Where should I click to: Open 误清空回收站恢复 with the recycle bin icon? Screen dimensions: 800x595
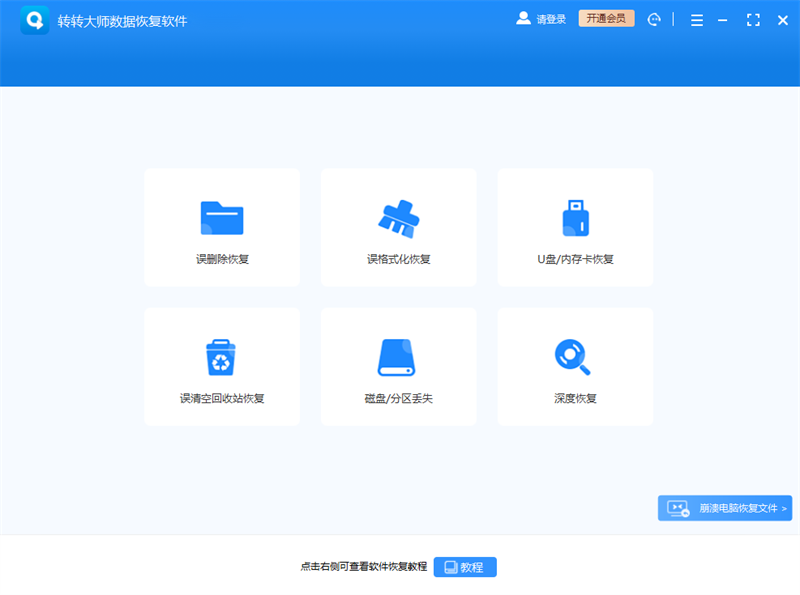pyautogui.click(x=222, y=355)
